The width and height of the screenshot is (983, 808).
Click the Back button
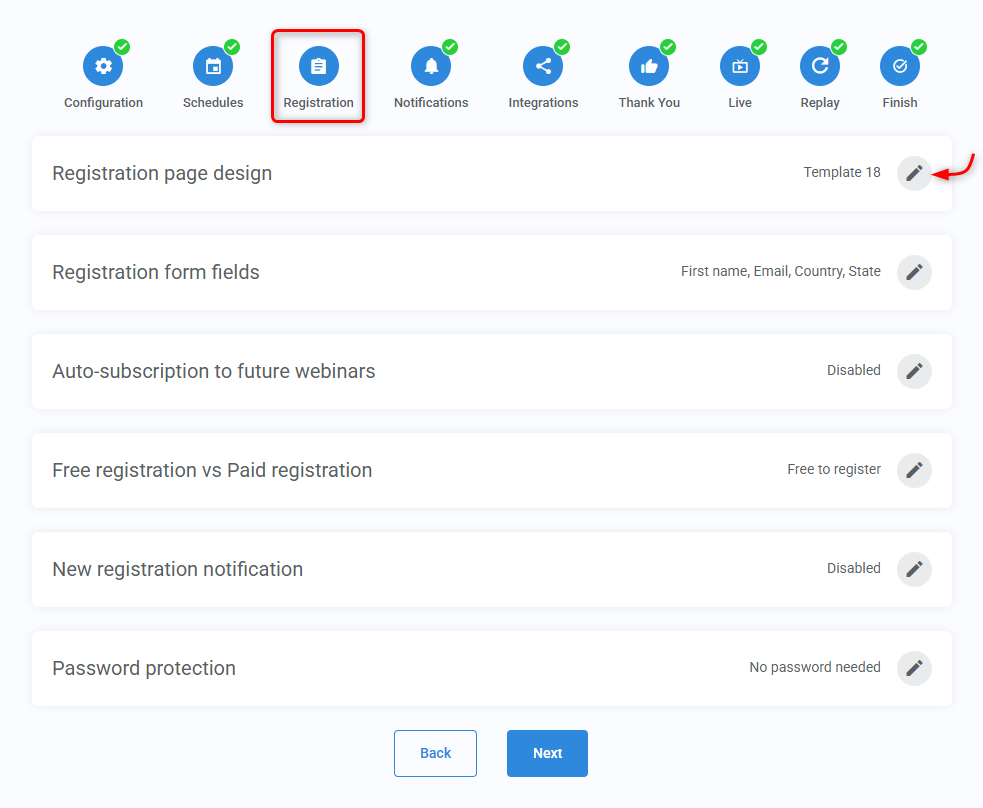pos(435,753)
